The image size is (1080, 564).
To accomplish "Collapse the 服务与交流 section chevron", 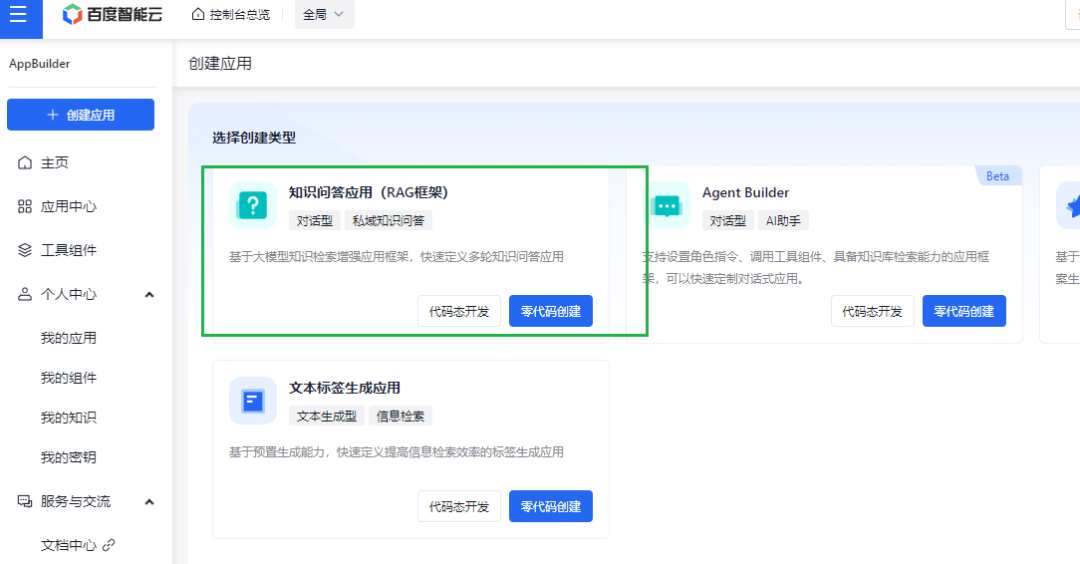I will click(x=149, y=502).
